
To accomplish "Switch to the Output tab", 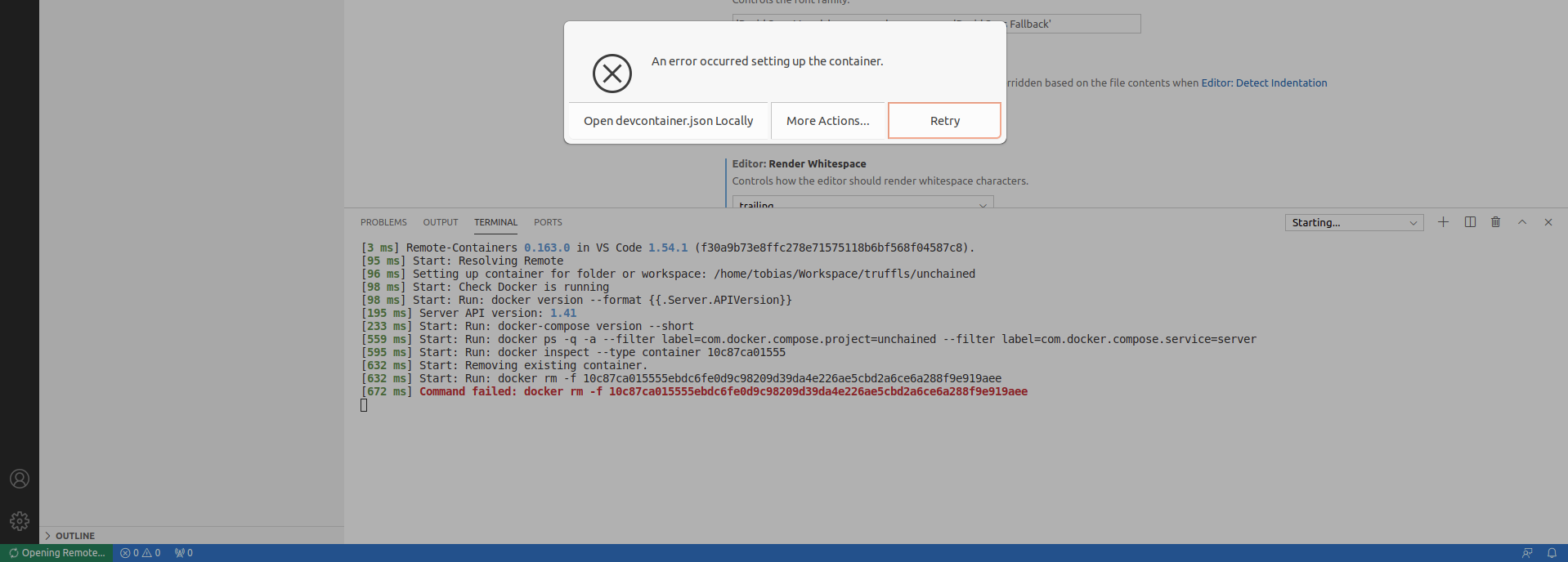I will coord(441,222).
